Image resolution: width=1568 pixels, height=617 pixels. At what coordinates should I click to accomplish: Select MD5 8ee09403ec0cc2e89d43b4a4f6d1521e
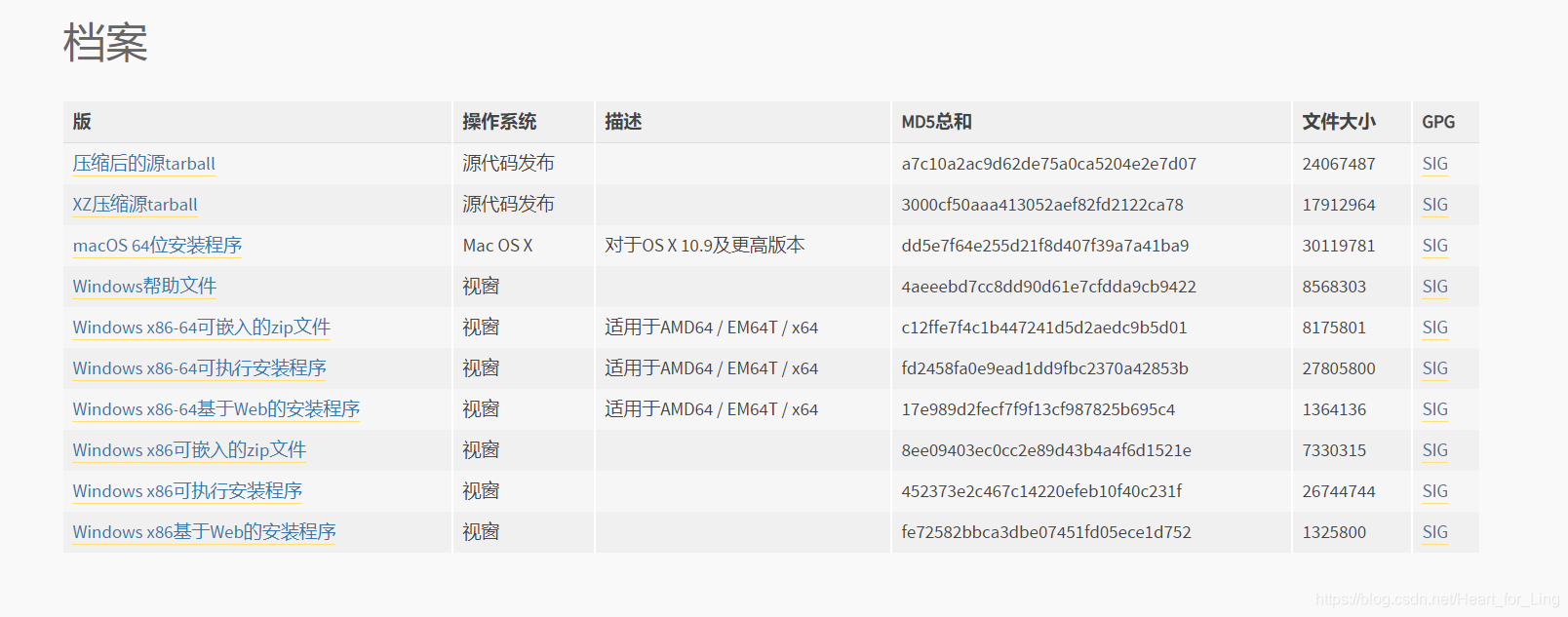click(1046, 450)
